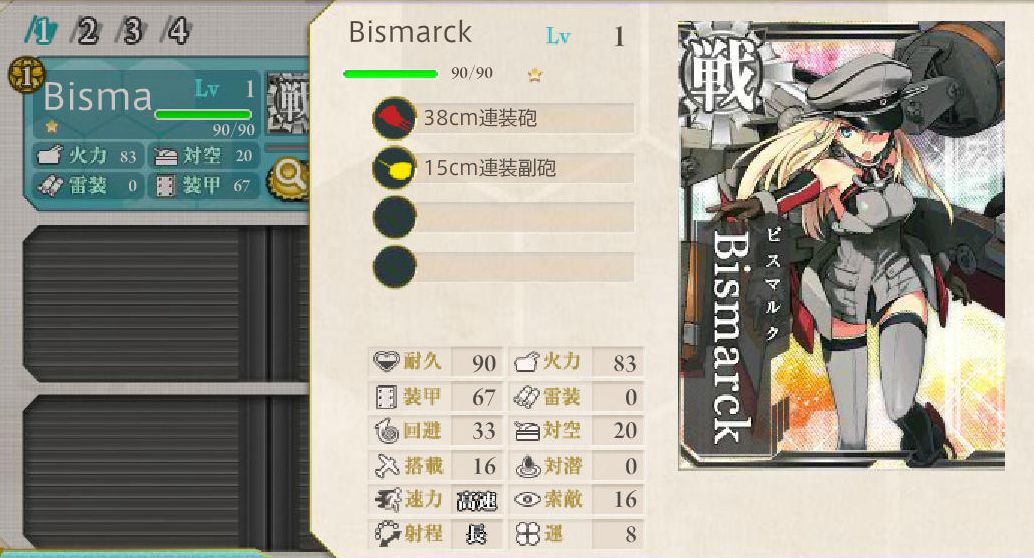Click the yellow 15cm secondary gun icon
1034x558 pixels.
pos(394,168)
